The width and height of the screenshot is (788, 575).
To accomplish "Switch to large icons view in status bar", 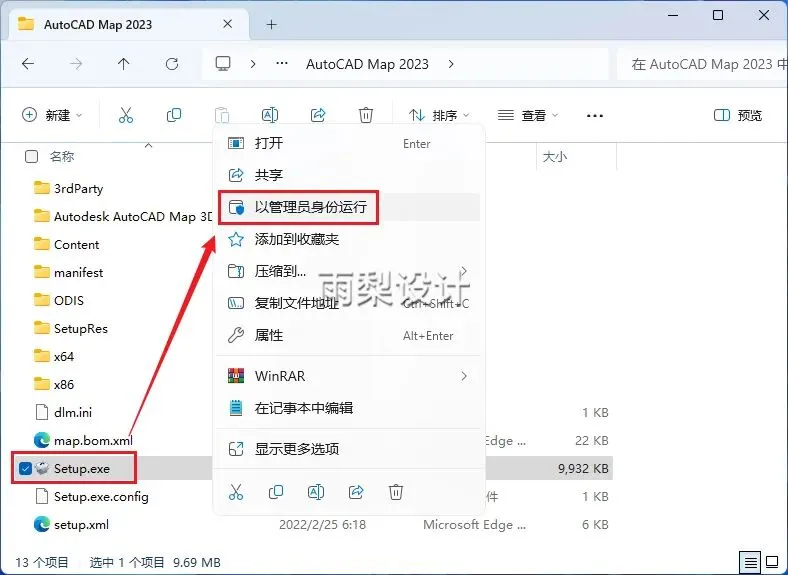I will pyautogui.click(x=772, y=562).
